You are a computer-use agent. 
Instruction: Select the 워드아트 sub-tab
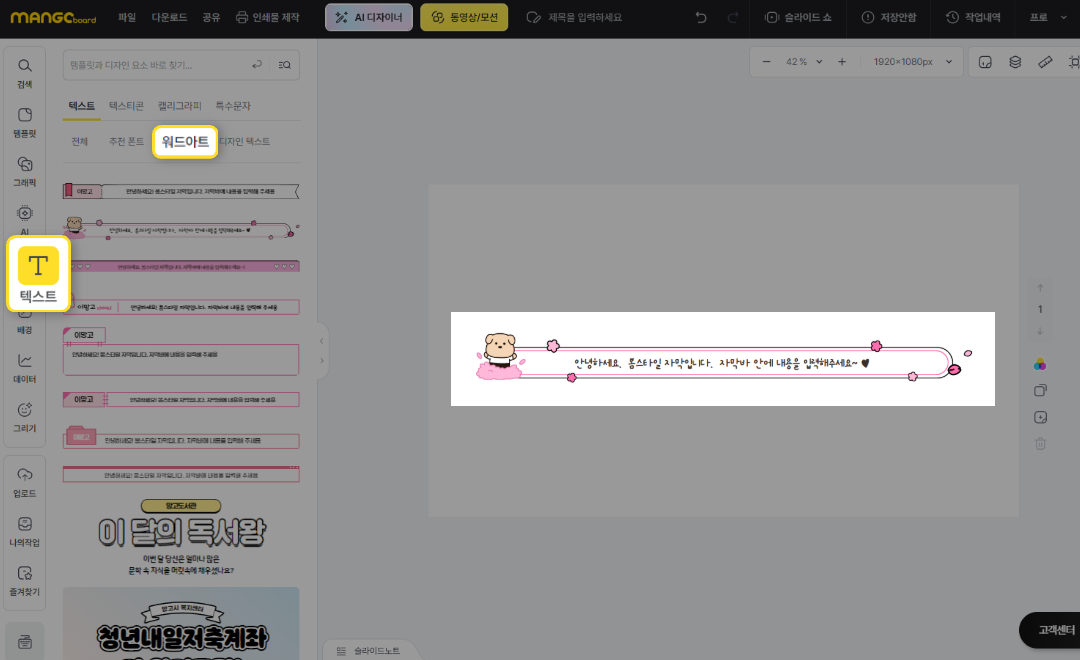click(185, 142)
